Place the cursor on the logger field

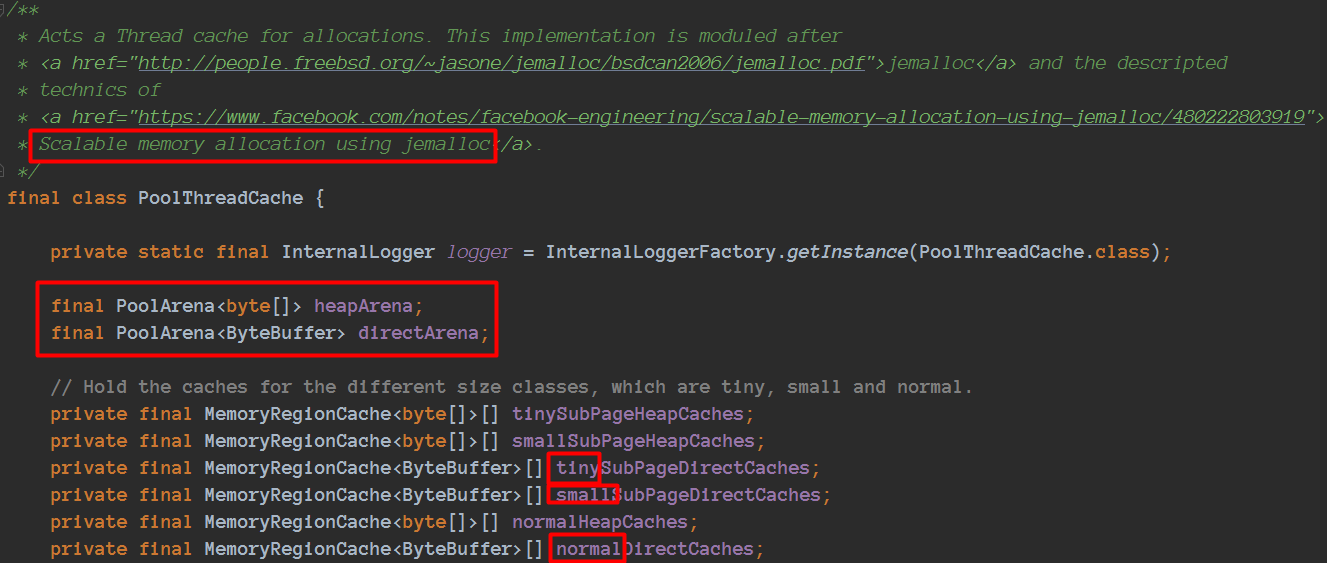coord(479,252)
